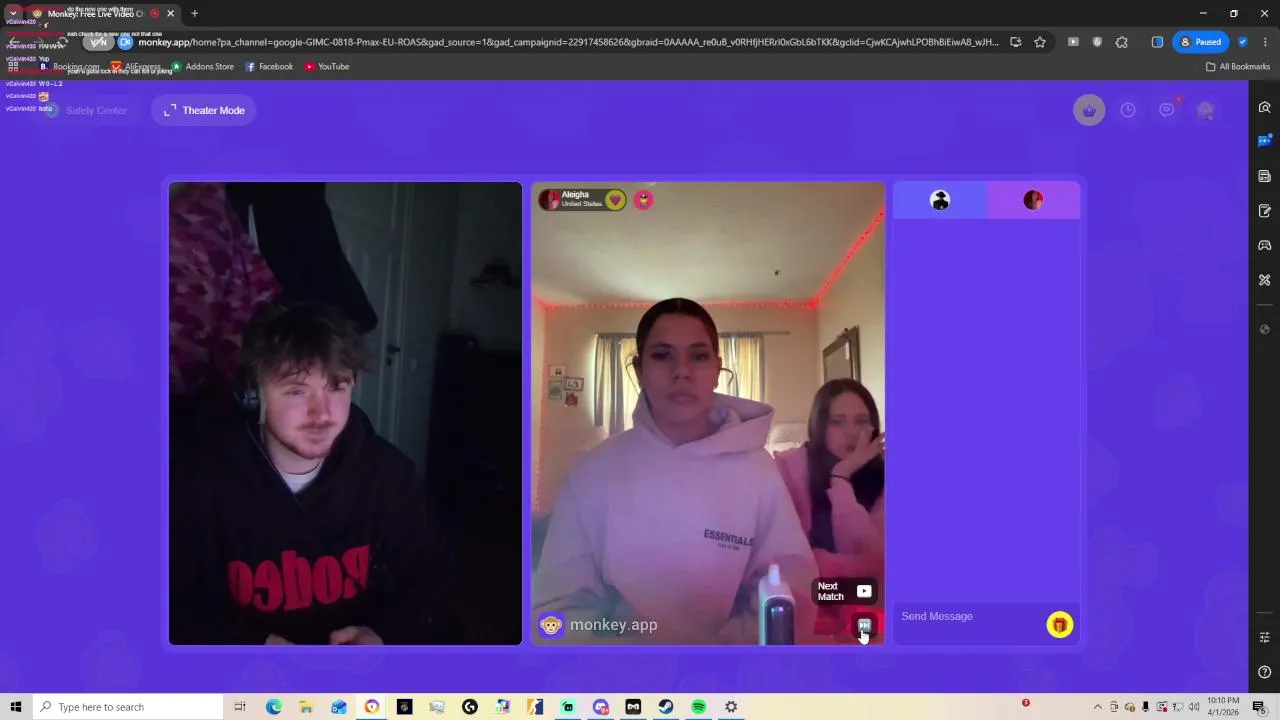Click the local webcam video feed
Screen dimensions: 1280x720
(345, 413)
